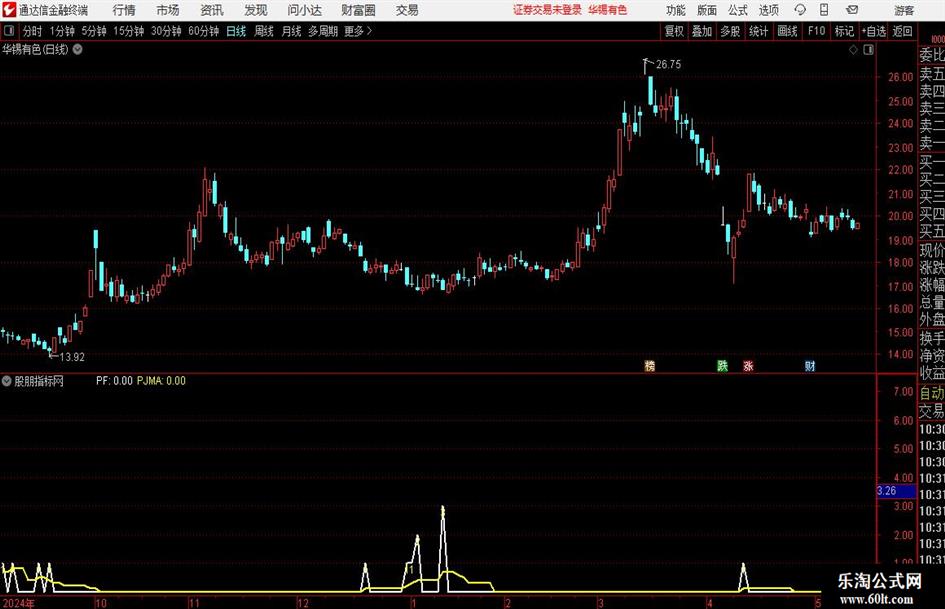Open the 选项 menu
The image size is (945, 609).
coord(769,10)
